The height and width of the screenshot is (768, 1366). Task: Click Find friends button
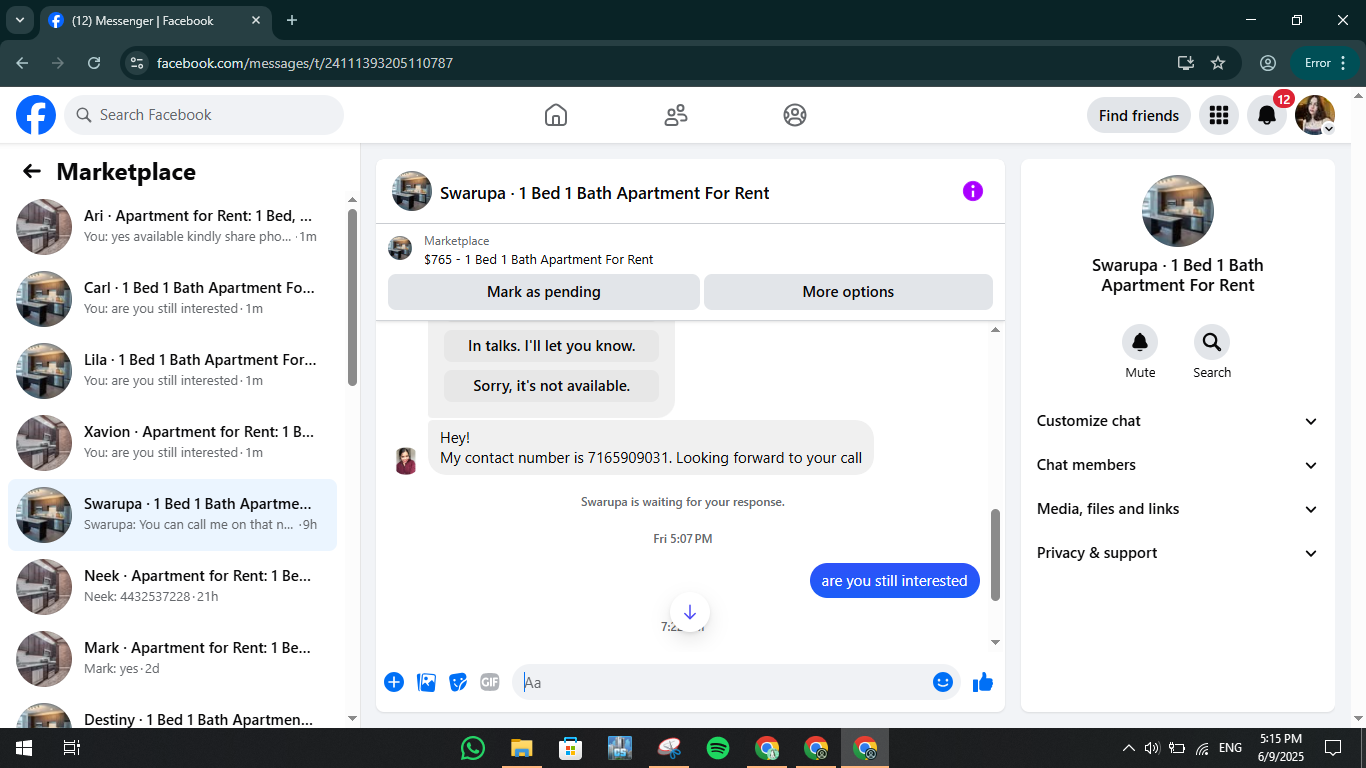point(1139,115)
